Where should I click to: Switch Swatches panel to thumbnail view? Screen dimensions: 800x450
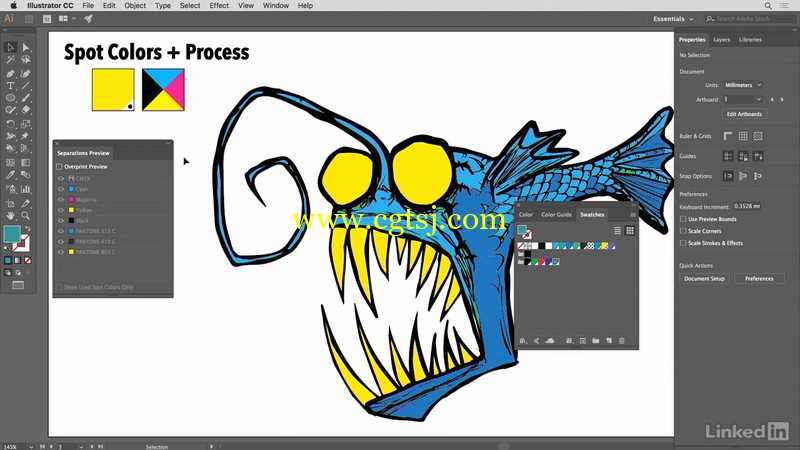[x=630, y=231]
